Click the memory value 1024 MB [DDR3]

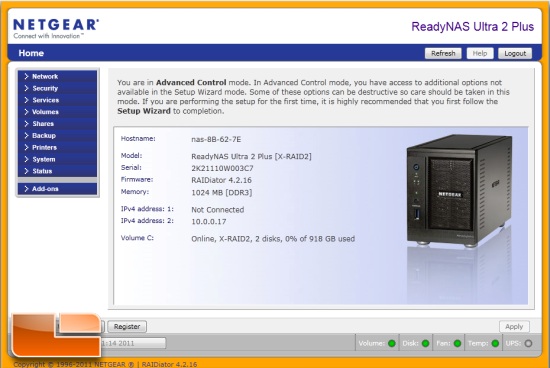pyautogui.click(x=222, y=192)
